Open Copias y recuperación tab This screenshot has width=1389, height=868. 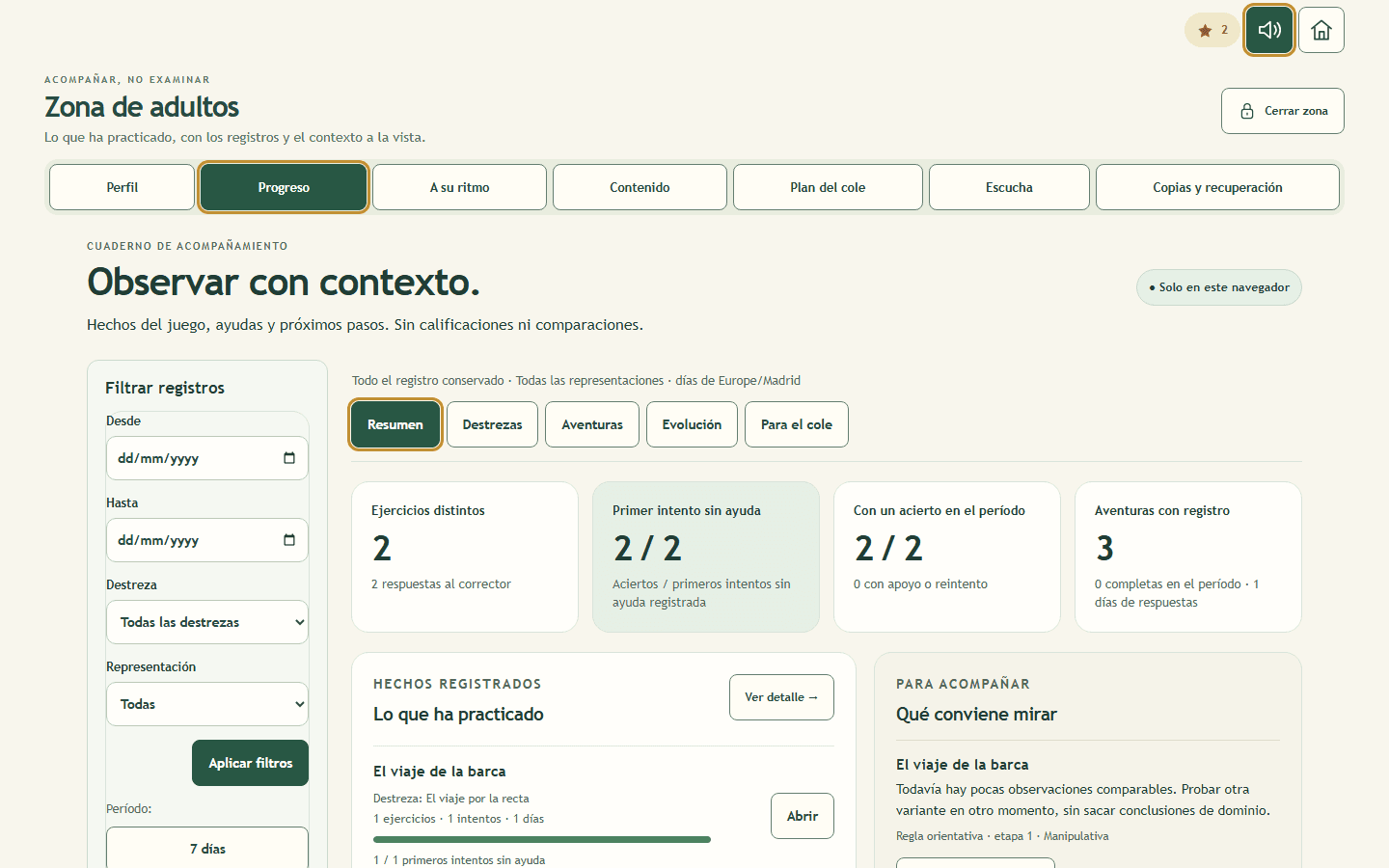coord(1217,187)
